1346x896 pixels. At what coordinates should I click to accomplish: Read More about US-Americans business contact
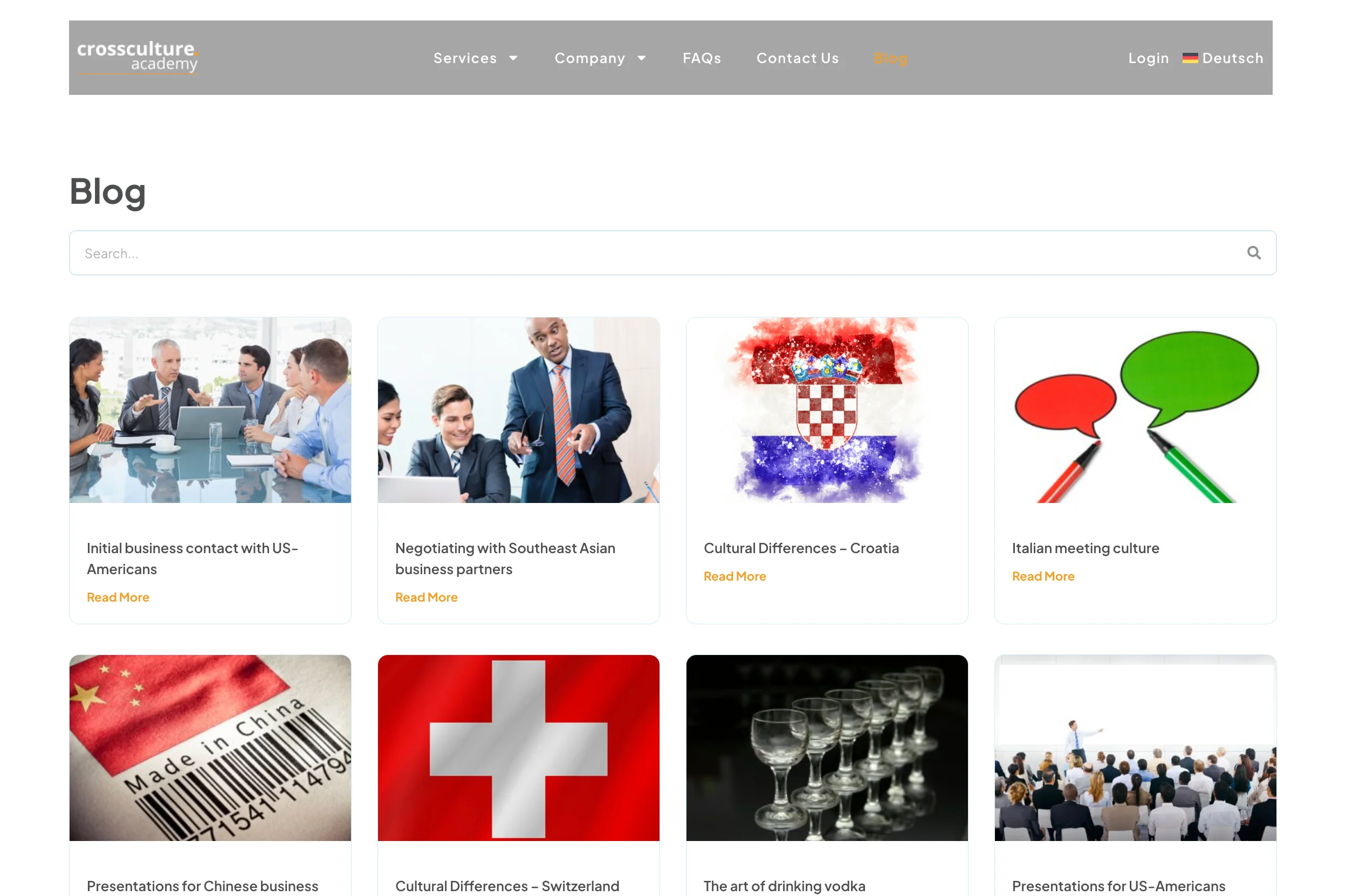pos(118,597)
